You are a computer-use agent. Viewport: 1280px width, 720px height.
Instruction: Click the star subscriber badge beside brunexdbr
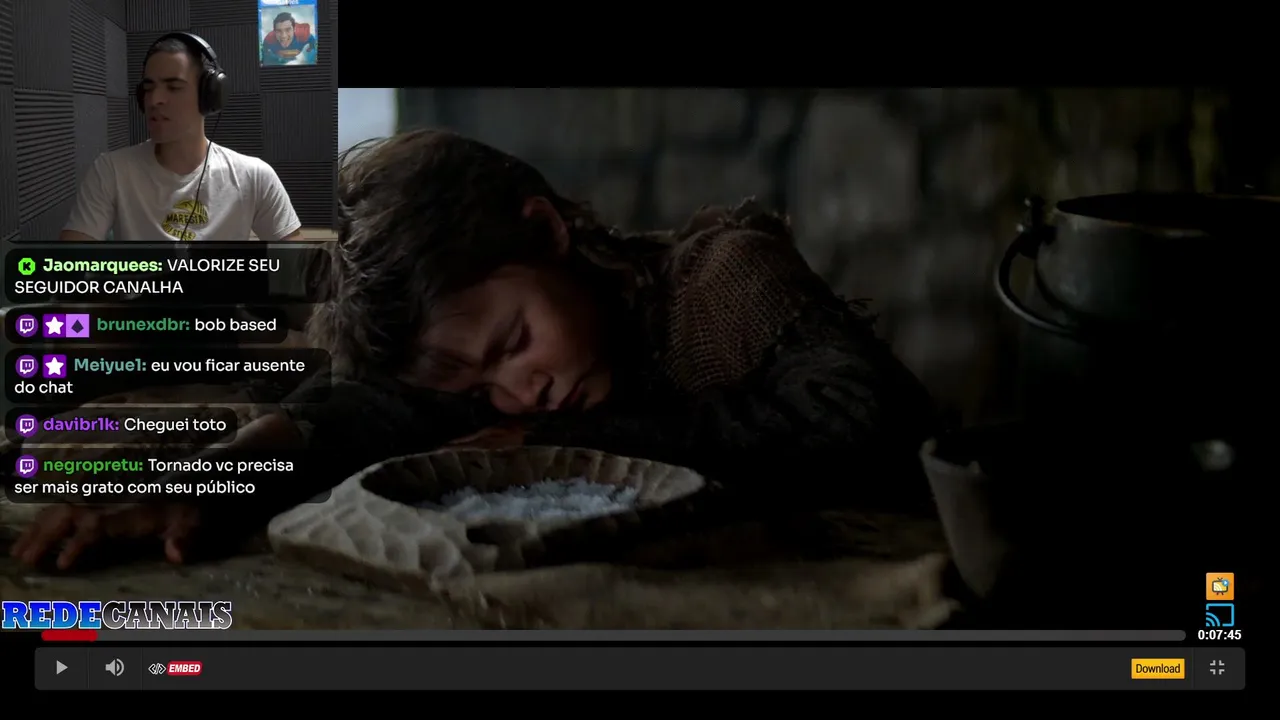[54, 325]
